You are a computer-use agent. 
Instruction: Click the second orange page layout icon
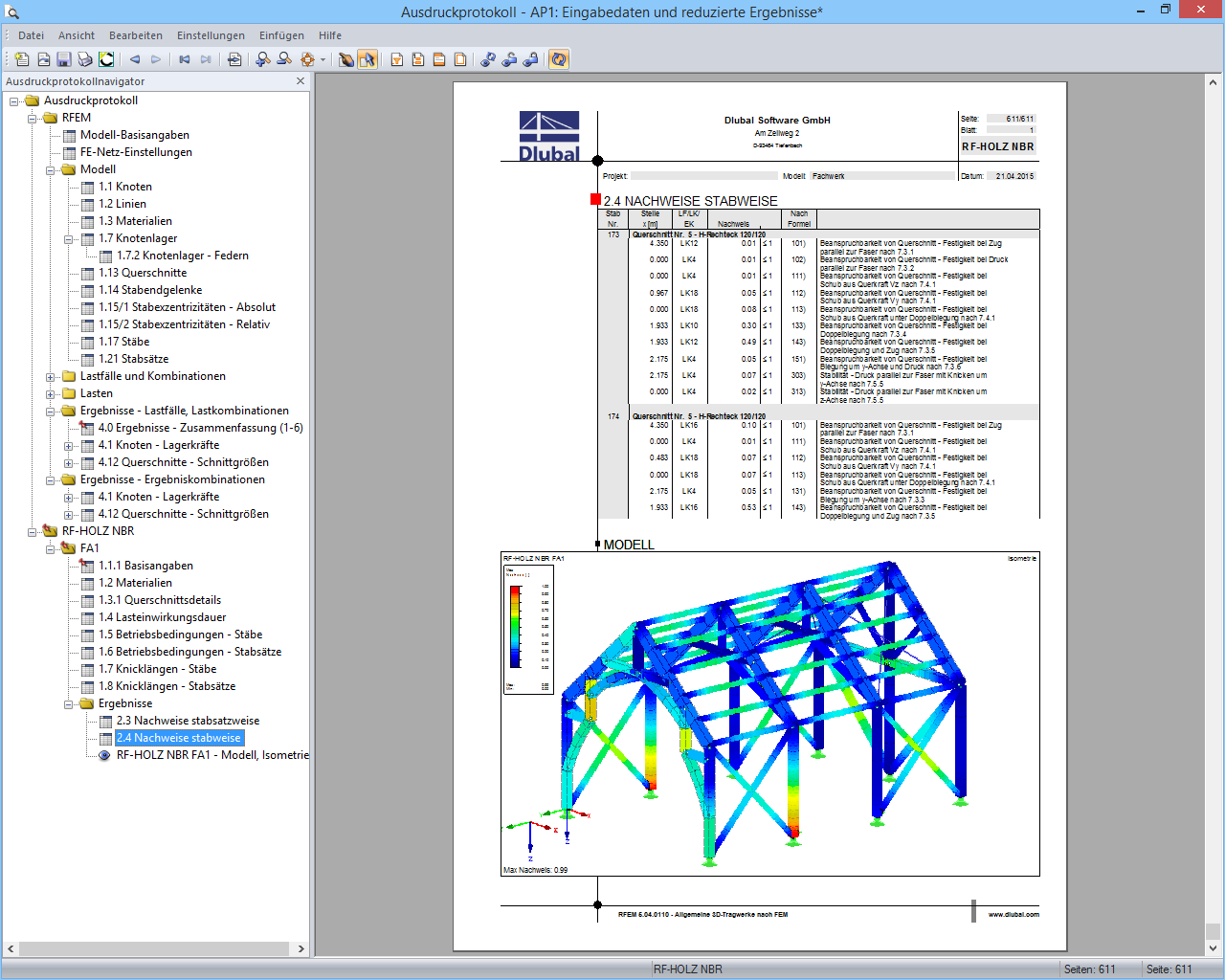[418, 59]
